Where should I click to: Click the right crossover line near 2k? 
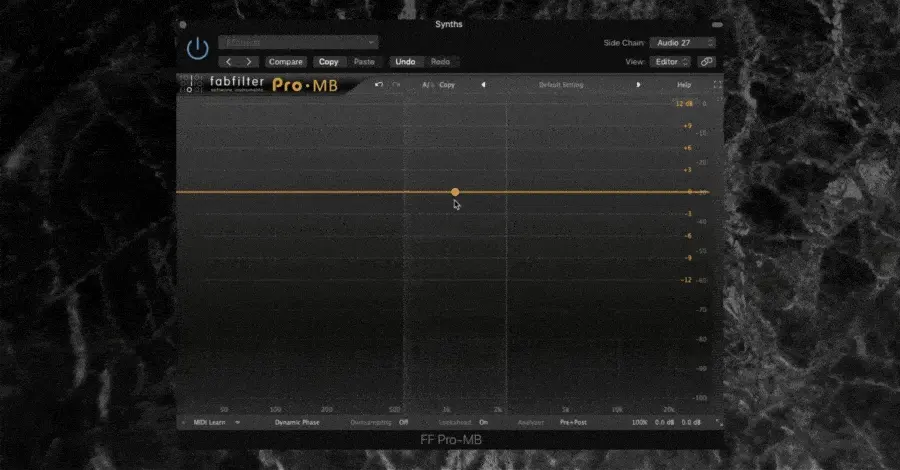point(506,253)
